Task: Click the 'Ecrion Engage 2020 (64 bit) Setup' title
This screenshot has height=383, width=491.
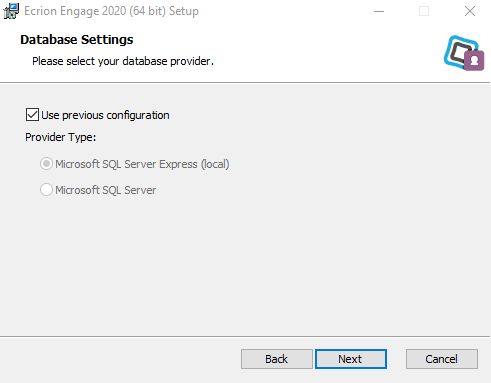Action: [x=111, y=11]
